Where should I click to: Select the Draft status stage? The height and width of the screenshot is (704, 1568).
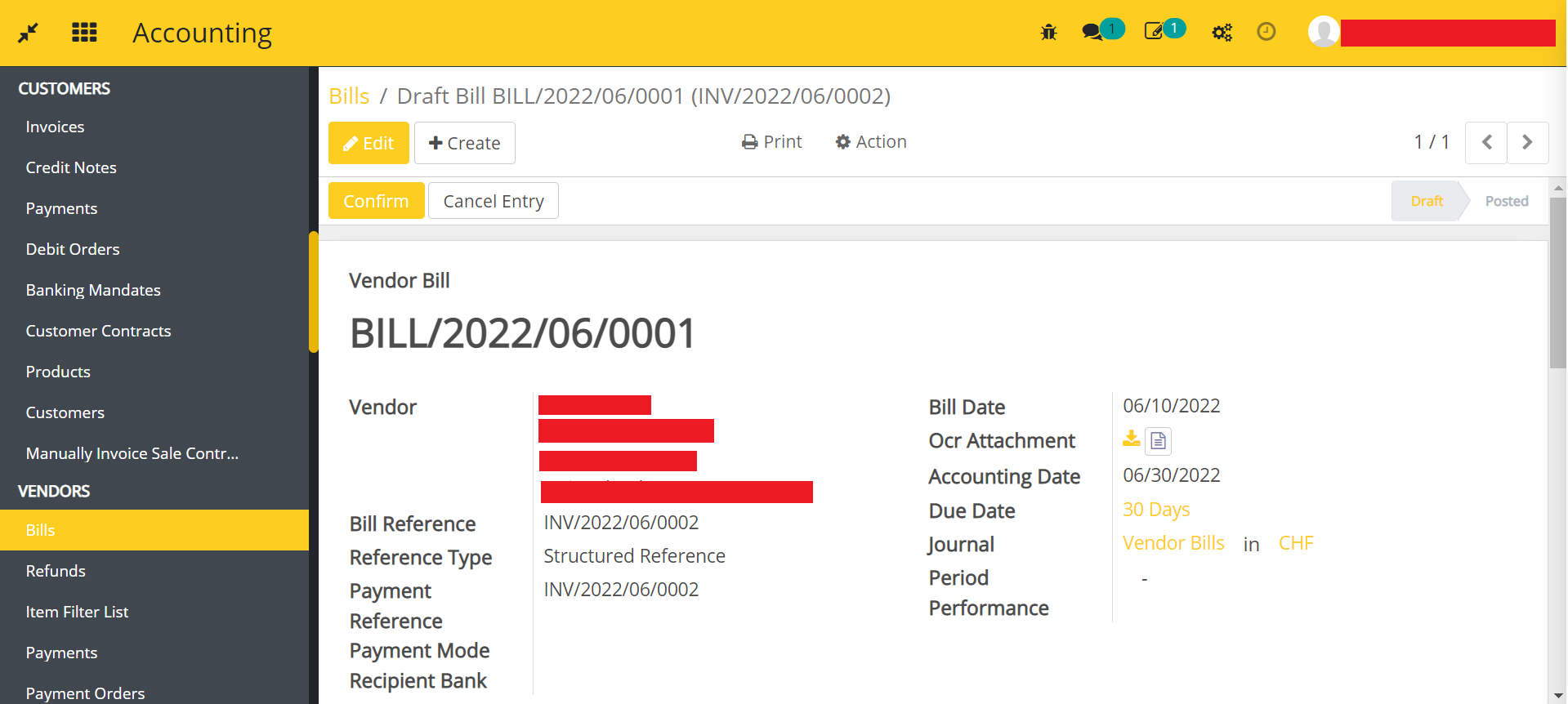coord(1427,201)
